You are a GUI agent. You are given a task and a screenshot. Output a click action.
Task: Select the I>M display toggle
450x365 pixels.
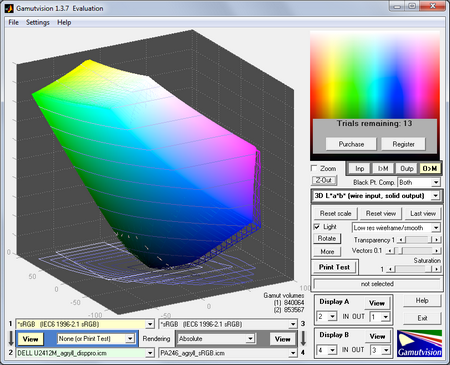(x=383, y=169)
